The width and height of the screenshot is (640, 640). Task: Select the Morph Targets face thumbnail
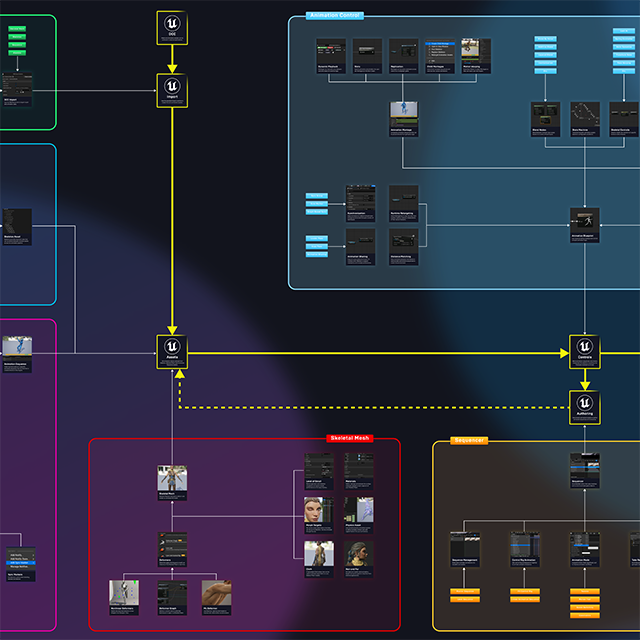(318, 513)
